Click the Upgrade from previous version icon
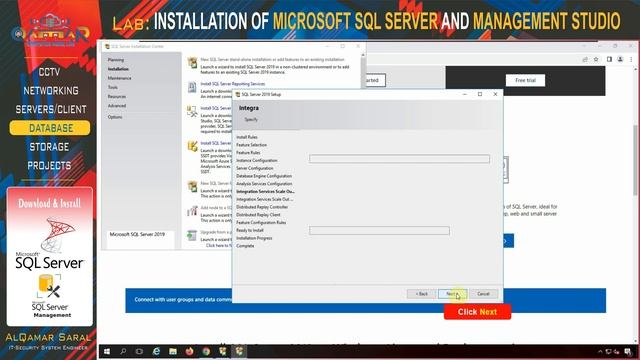This screenshot has width=640, height=360. [192, 236]
